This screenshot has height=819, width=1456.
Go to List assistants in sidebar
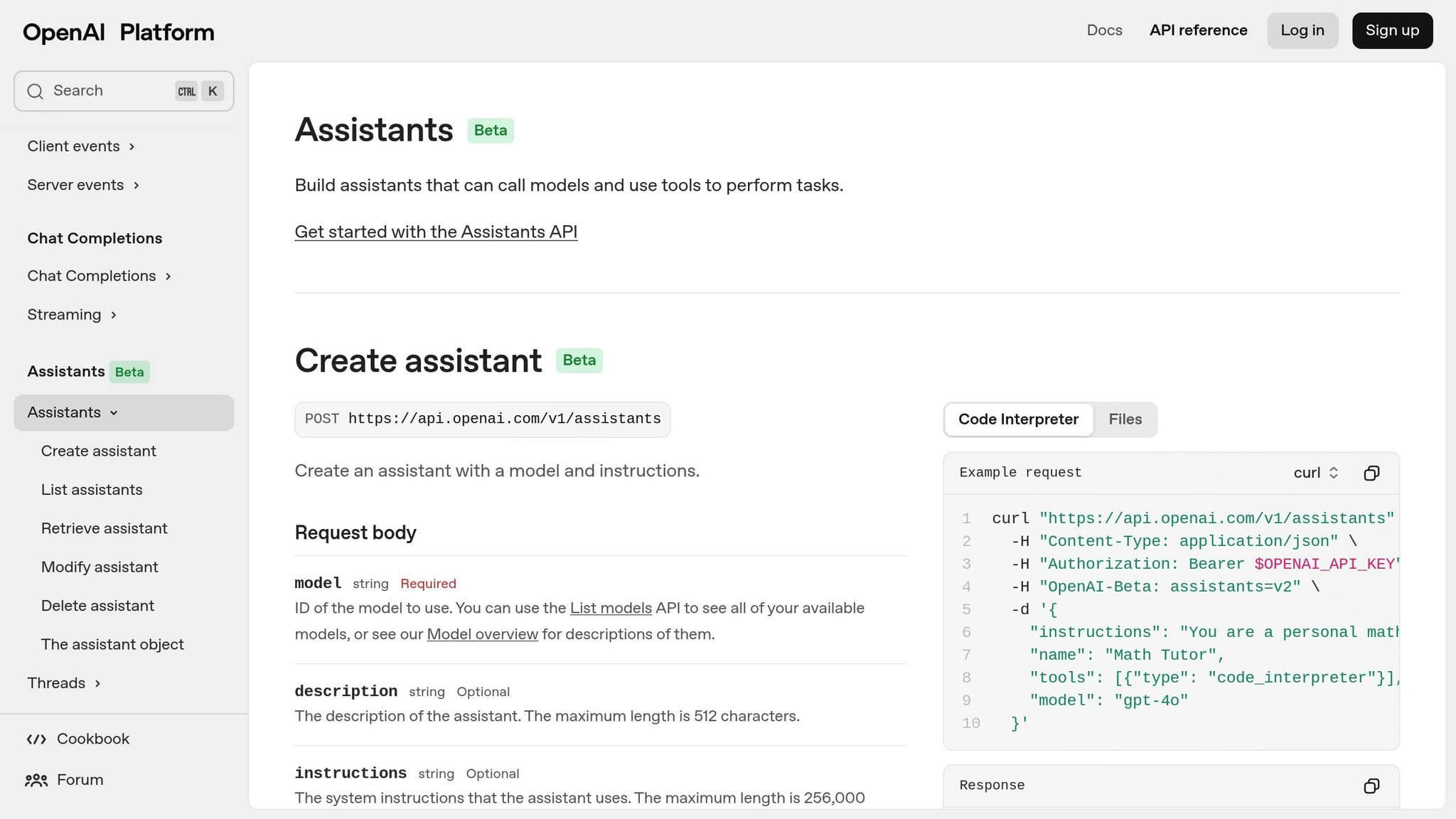[92, 490]
